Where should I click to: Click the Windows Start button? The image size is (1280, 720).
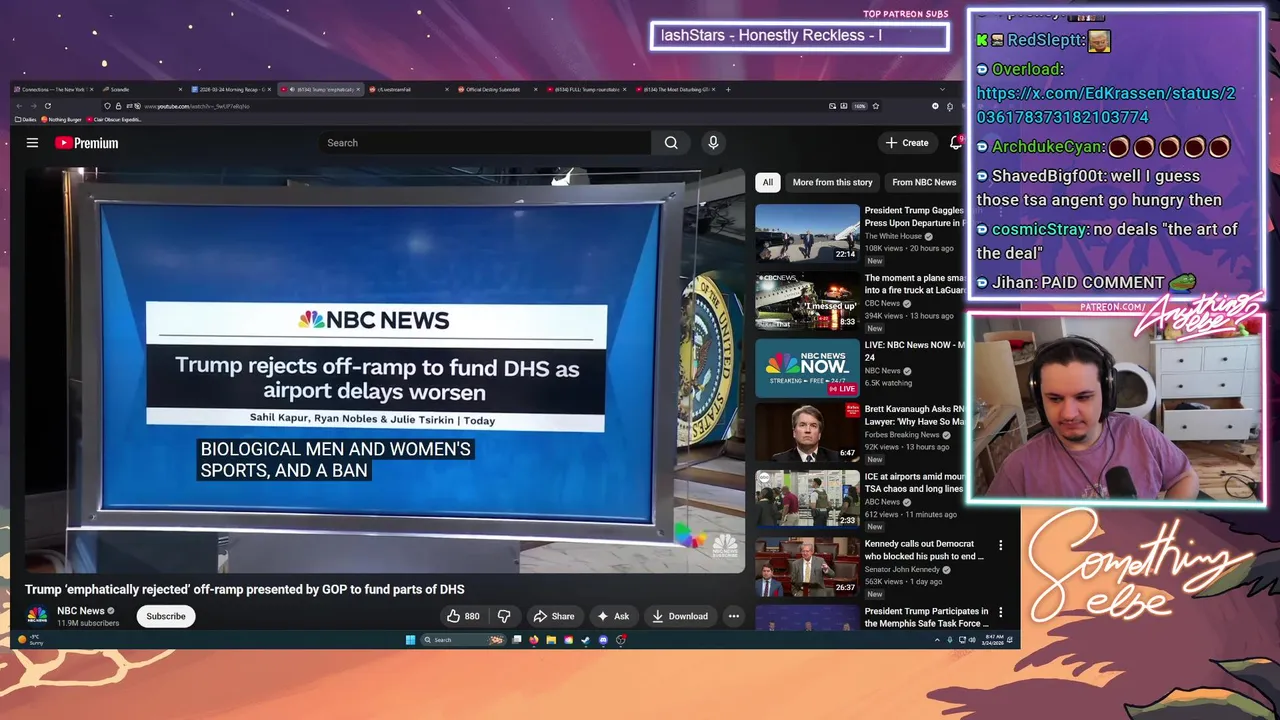tap(410, 640)
